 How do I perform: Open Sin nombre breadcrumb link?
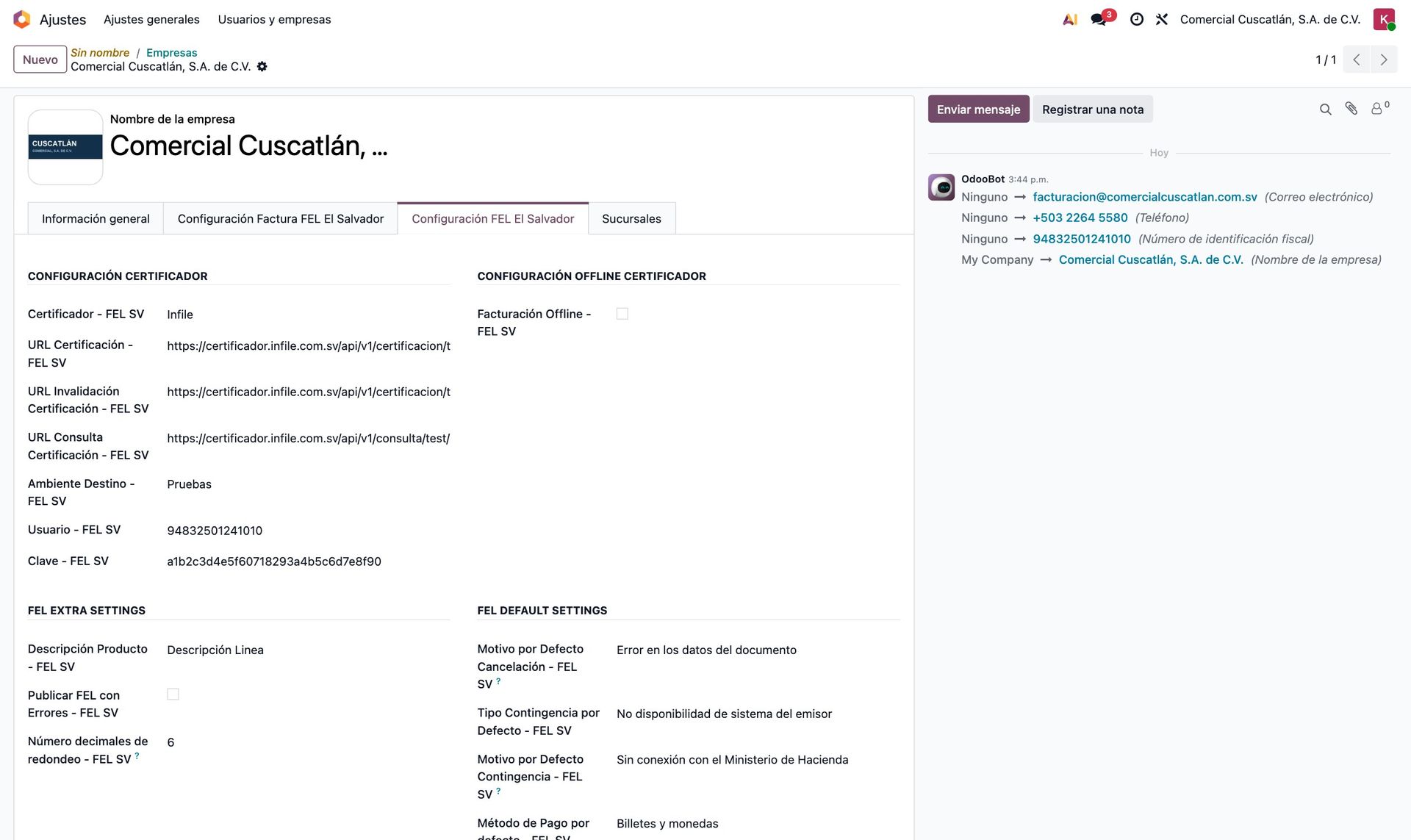point(100,53)
